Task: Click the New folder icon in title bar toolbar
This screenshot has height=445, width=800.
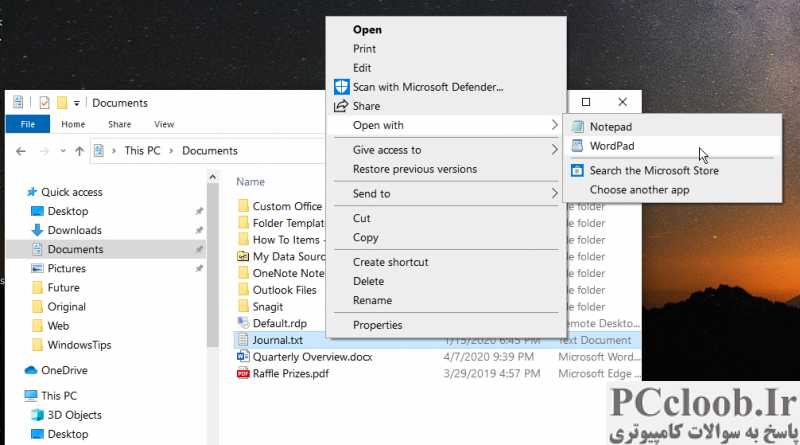Action: pyautogui.click(x=62, y=103)
